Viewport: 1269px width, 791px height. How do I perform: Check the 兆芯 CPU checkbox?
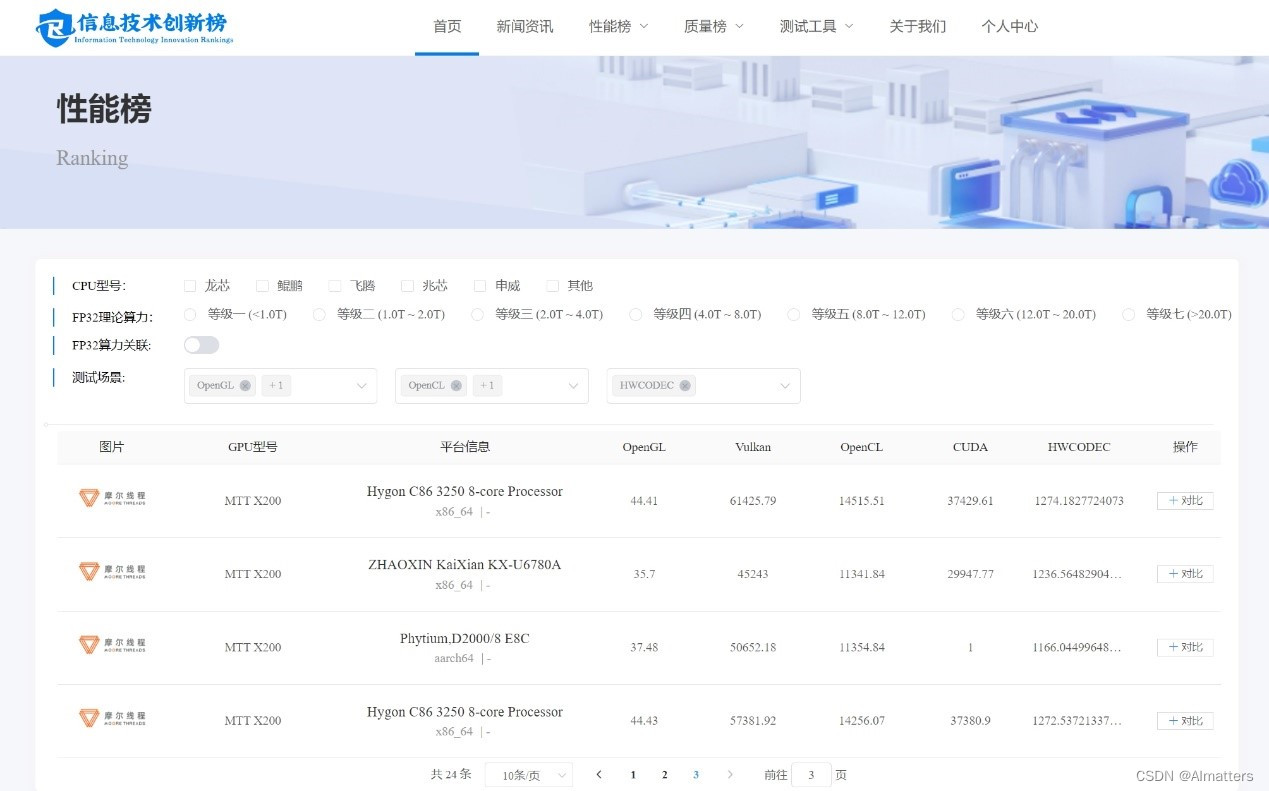407,286
